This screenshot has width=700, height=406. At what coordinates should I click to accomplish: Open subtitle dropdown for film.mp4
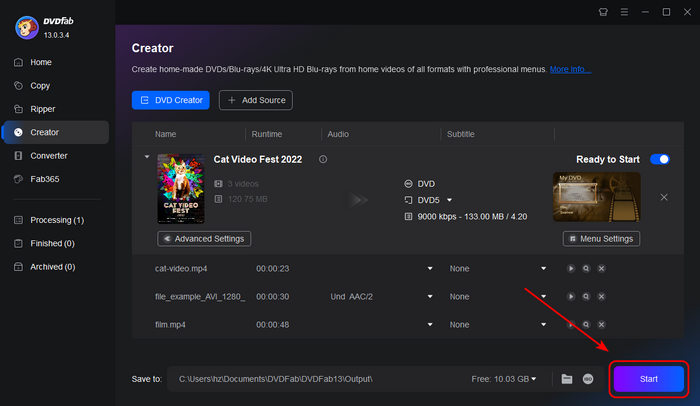[543, 325]
